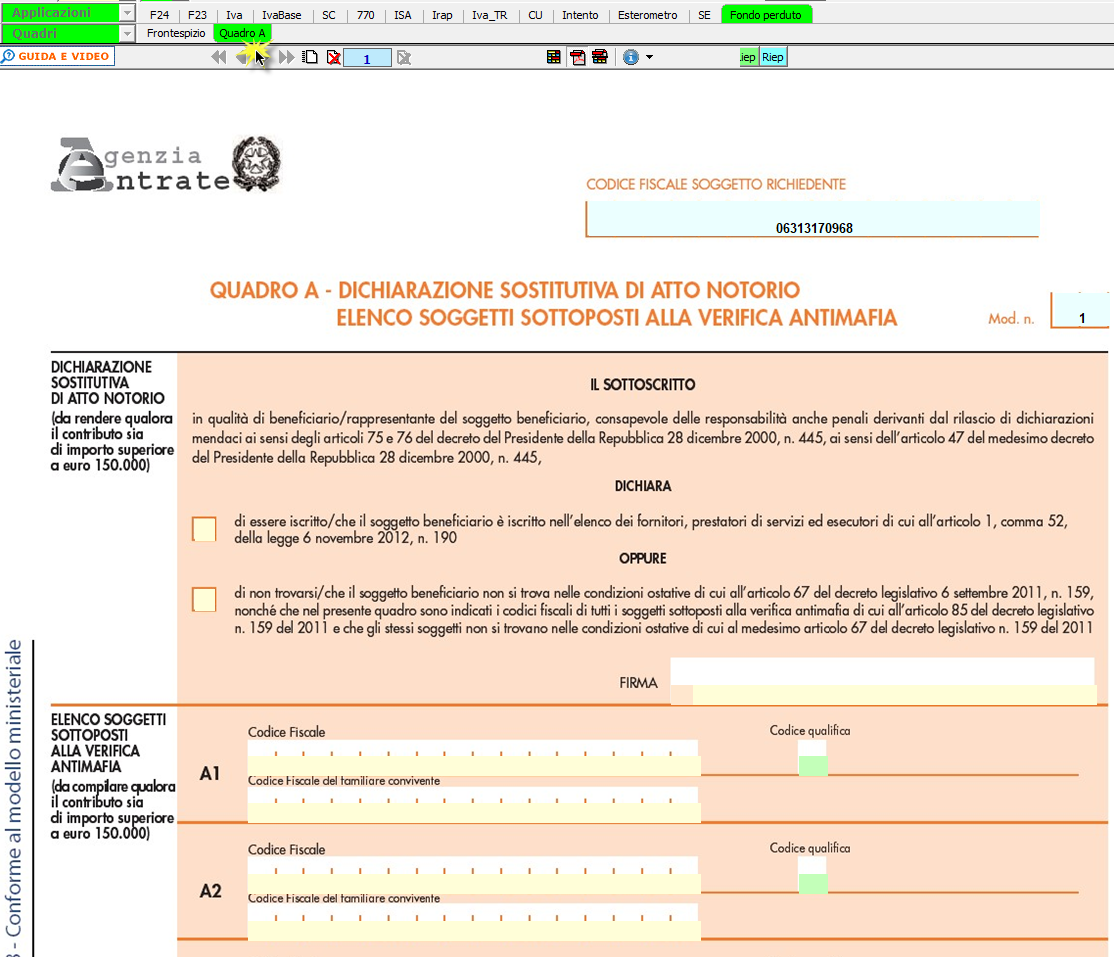1114x957 pixels.
Task: Select the Esterometro tab
Action: 647,15
